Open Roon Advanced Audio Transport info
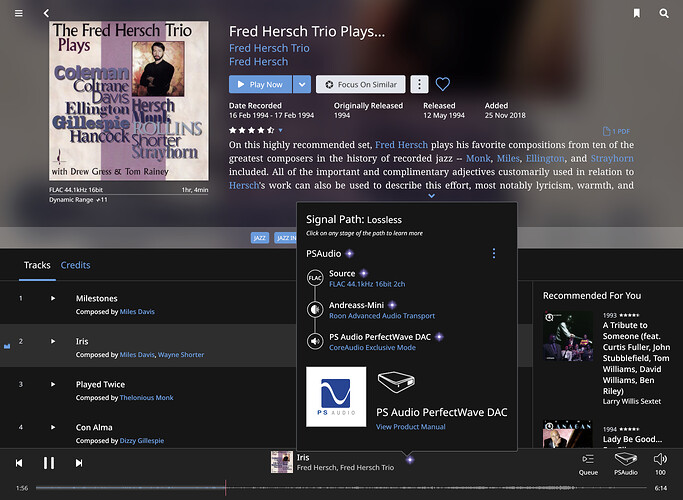Viewport: 683px width, 500px height. click(382, 316)
